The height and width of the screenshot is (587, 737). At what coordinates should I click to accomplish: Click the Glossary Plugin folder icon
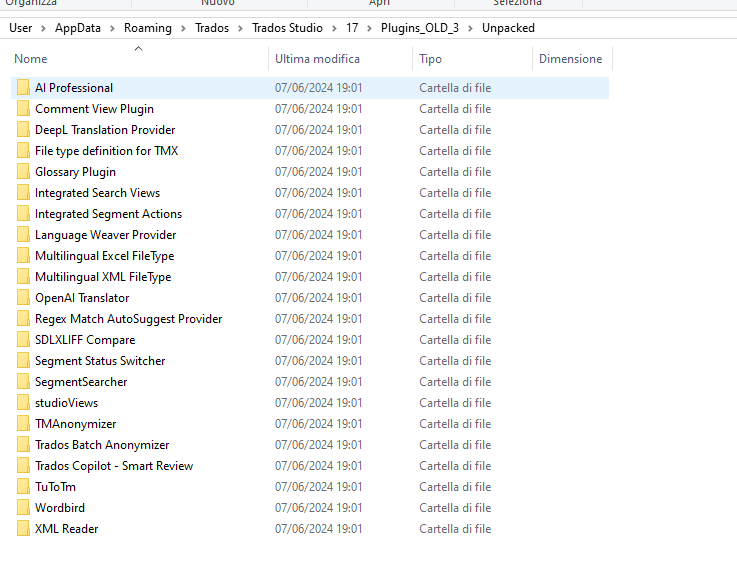23,172
